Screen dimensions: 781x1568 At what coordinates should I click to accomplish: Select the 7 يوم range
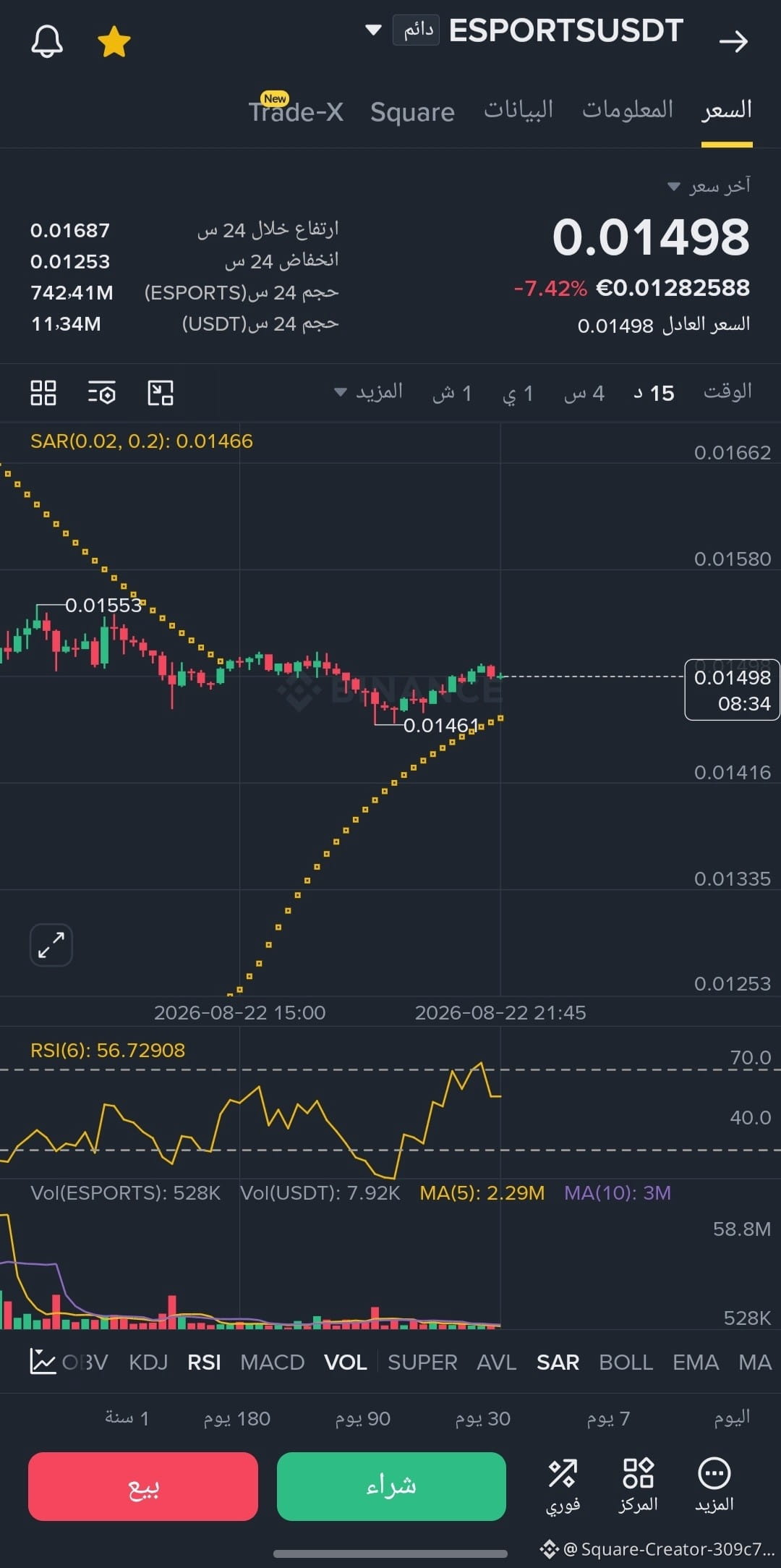[x=608, y=1418]
